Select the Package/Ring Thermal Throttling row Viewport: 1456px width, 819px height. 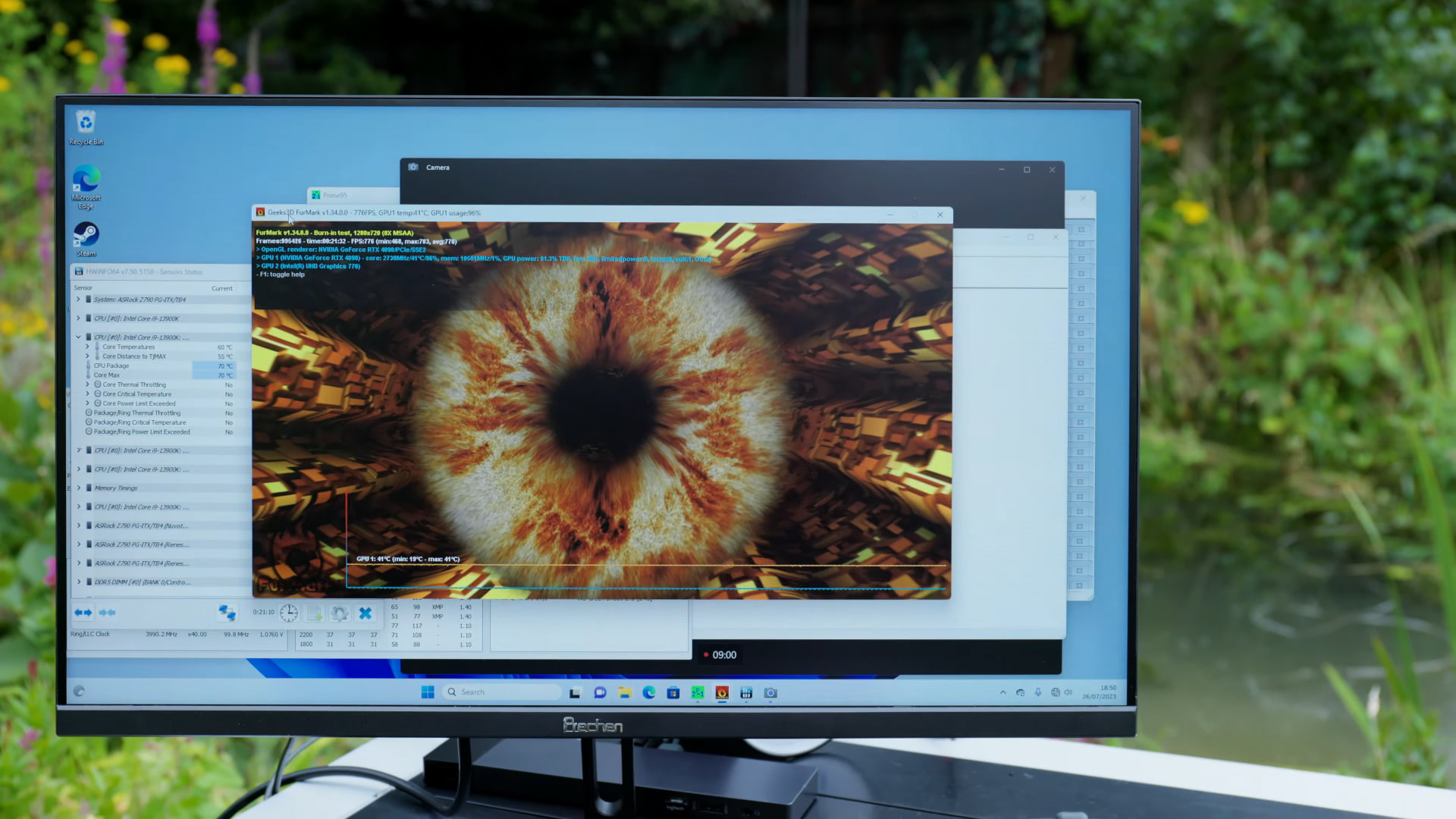(x=160, y=413)
